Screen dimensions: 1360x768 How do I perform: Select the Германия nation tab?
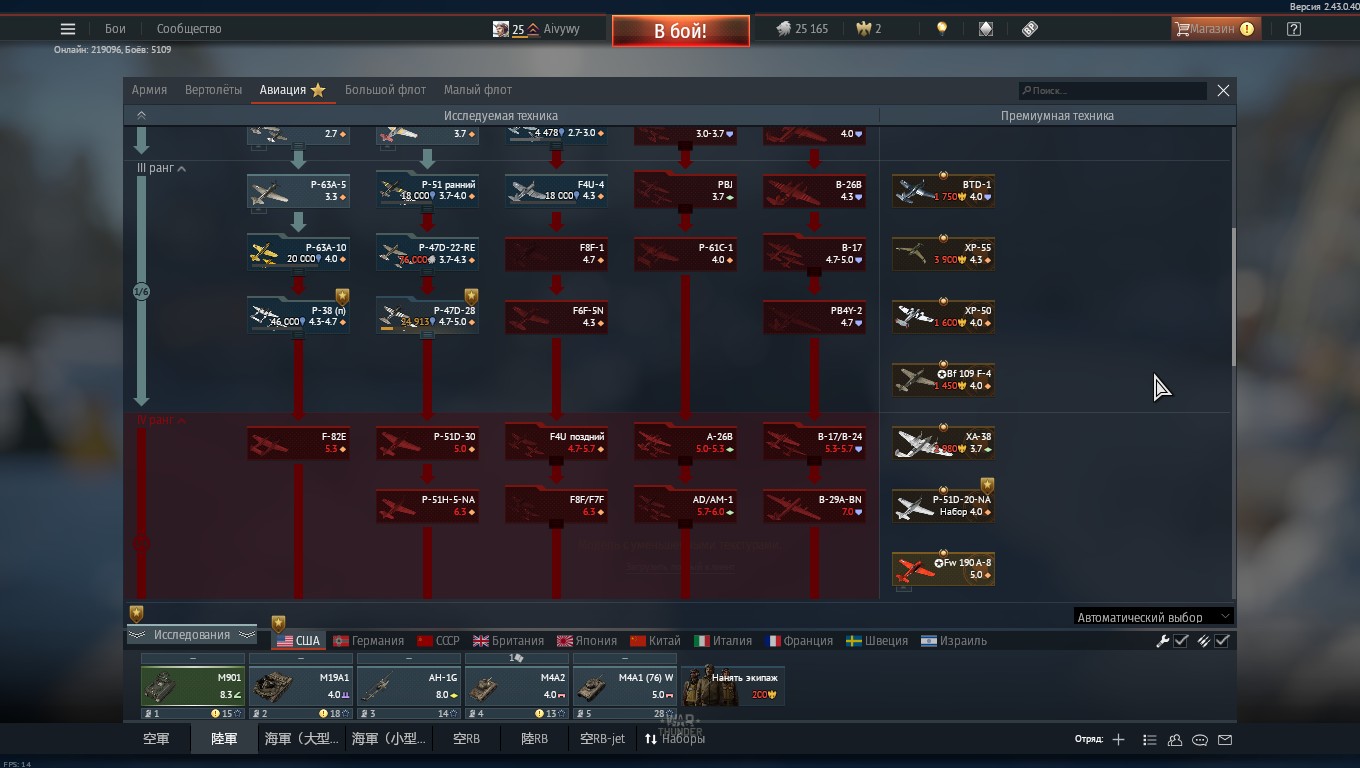click(368, 641)
